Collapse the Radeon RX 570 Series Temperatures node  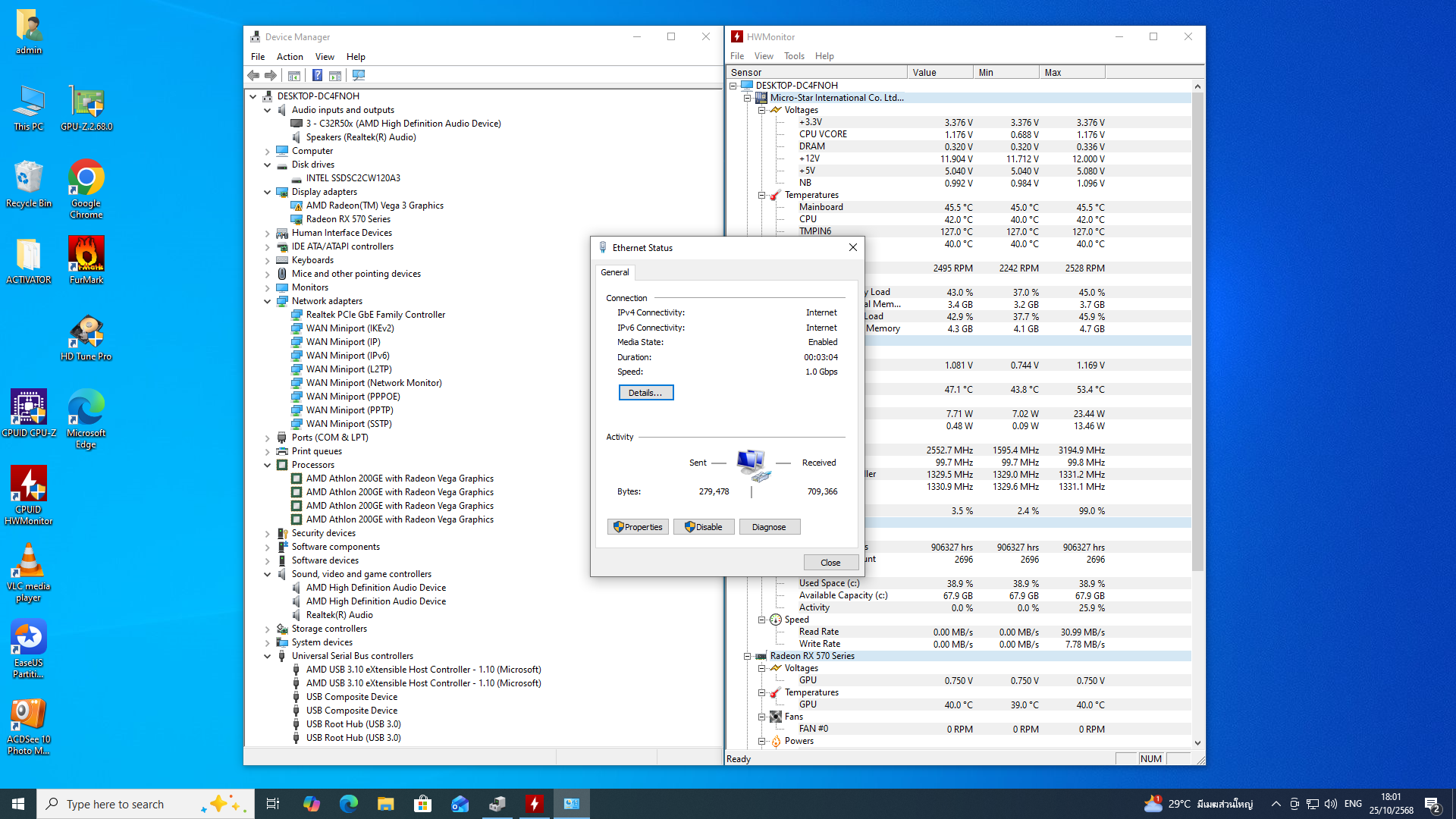(x=761, y=692)
